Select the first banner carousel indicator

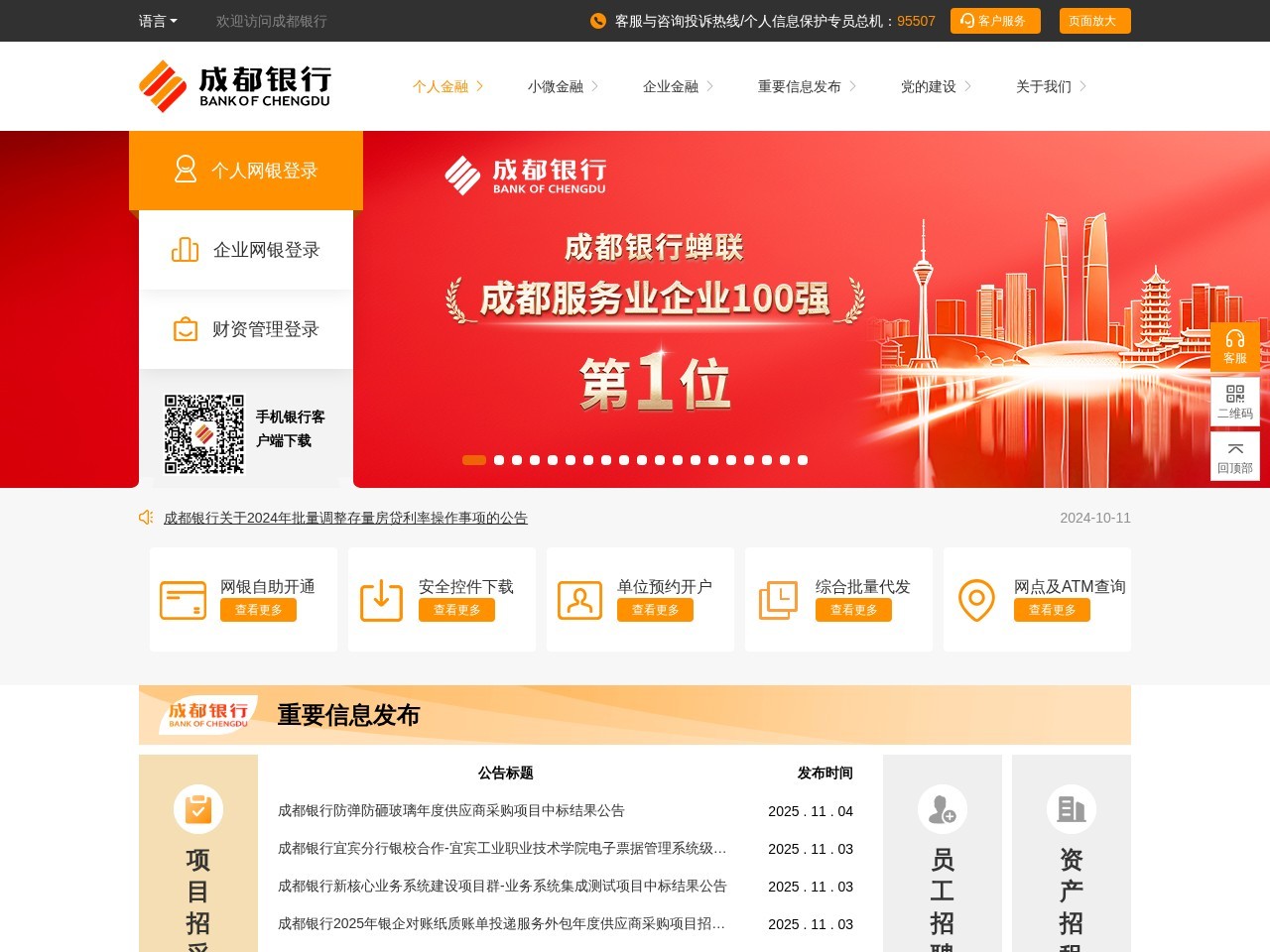[x=474, y=460]
